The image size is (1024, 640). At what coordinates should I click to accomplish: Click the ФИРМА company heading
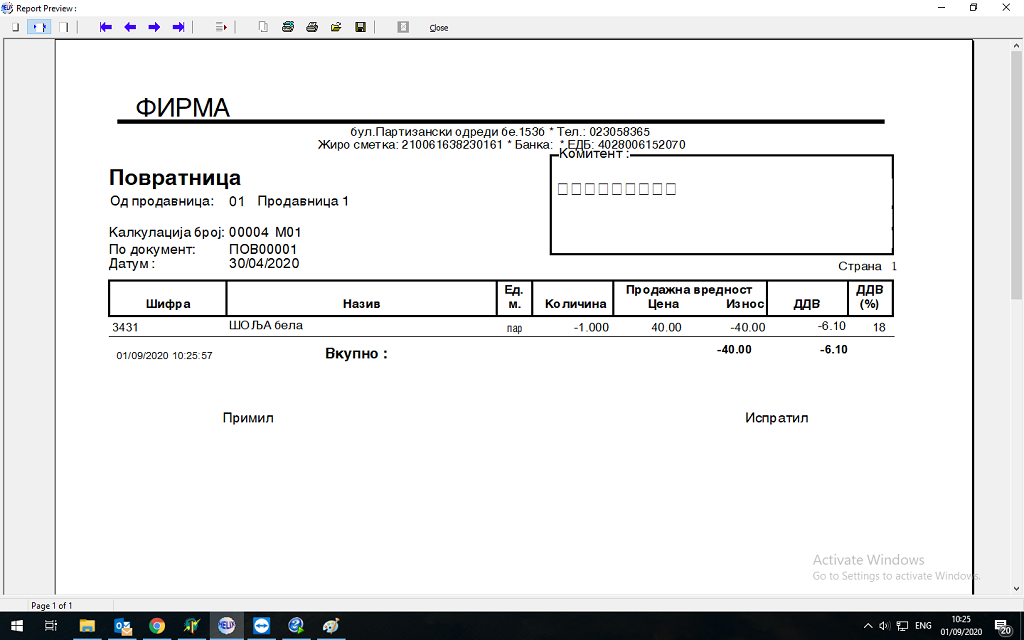[x=182, y=108]
